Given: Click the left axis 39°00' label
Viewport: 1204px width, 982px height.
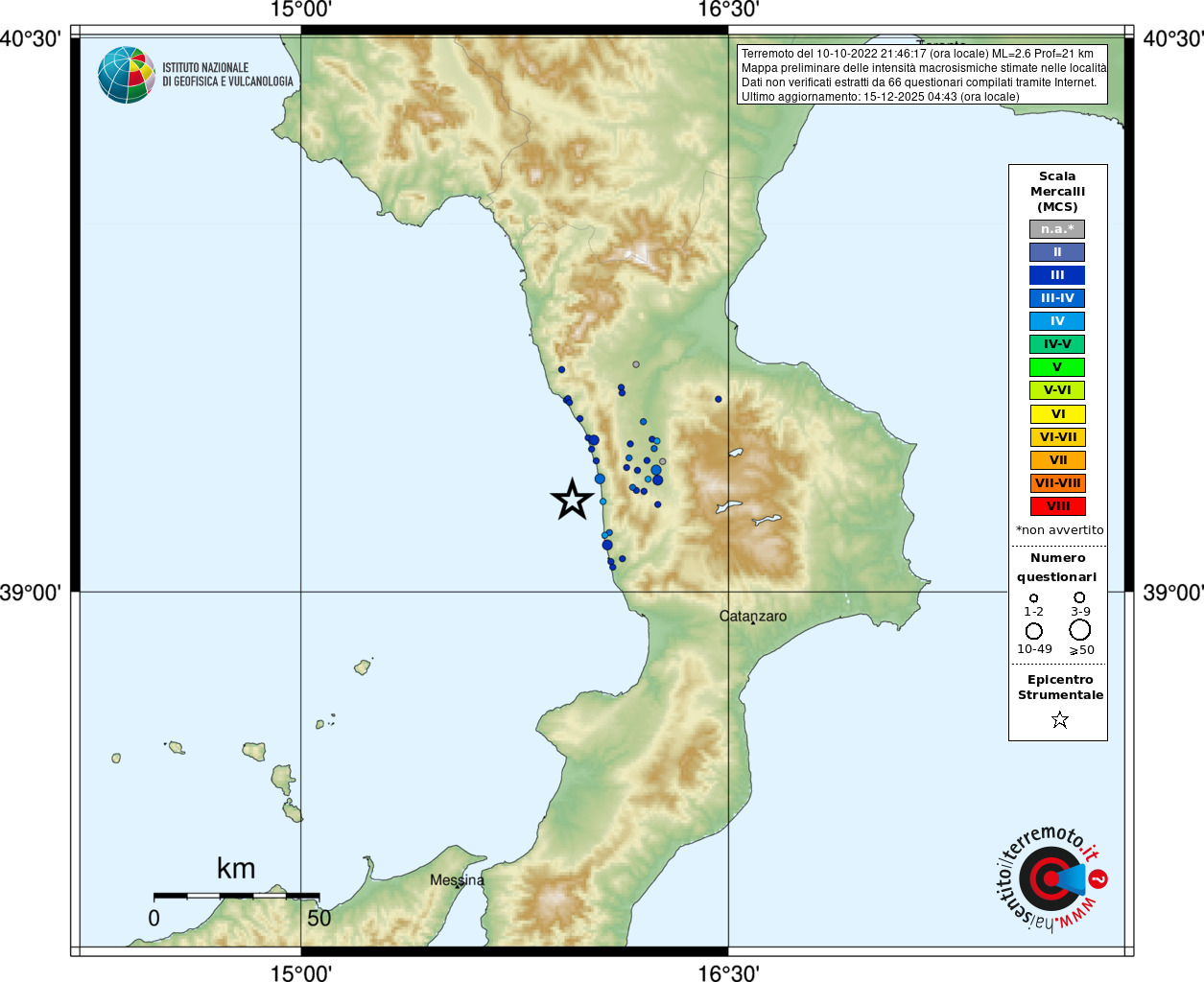Looking at the screenshot, I should click(31, 593).
